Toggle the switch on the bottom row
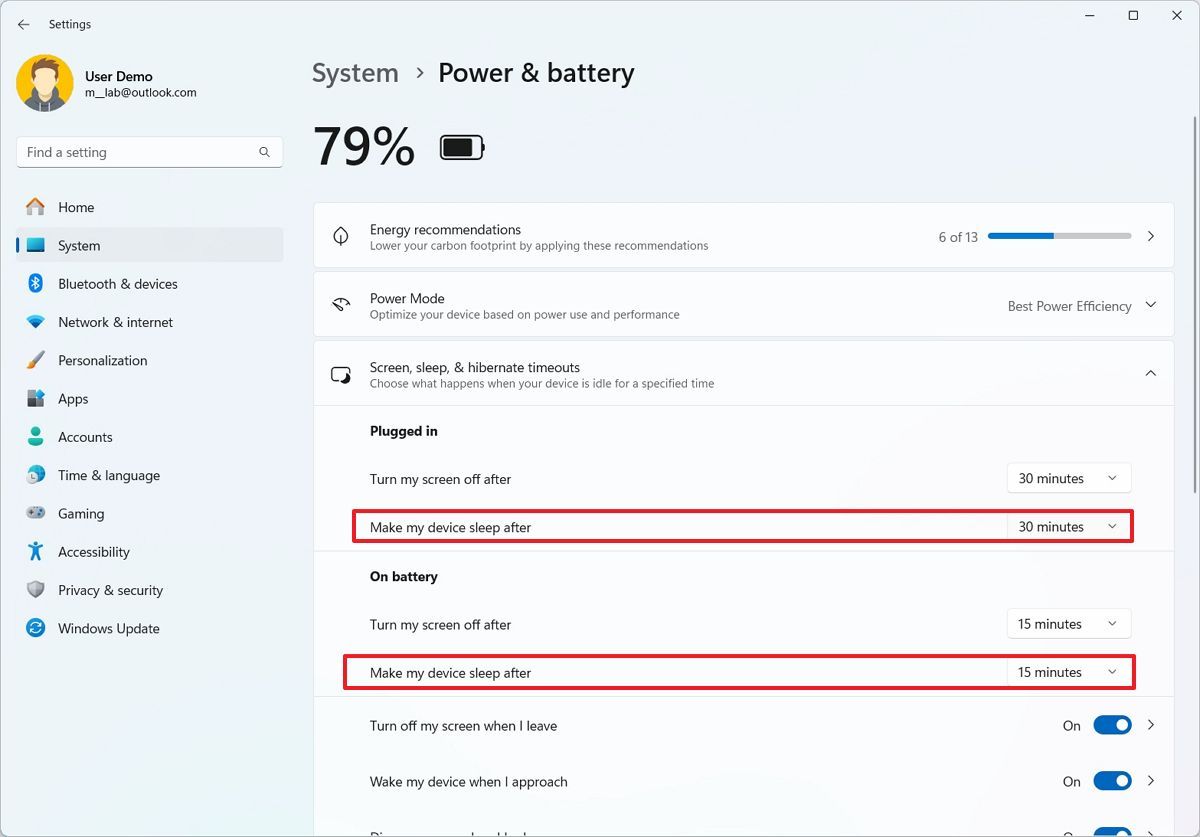This screenshot has height=837, width=1200. [1112, 832]
